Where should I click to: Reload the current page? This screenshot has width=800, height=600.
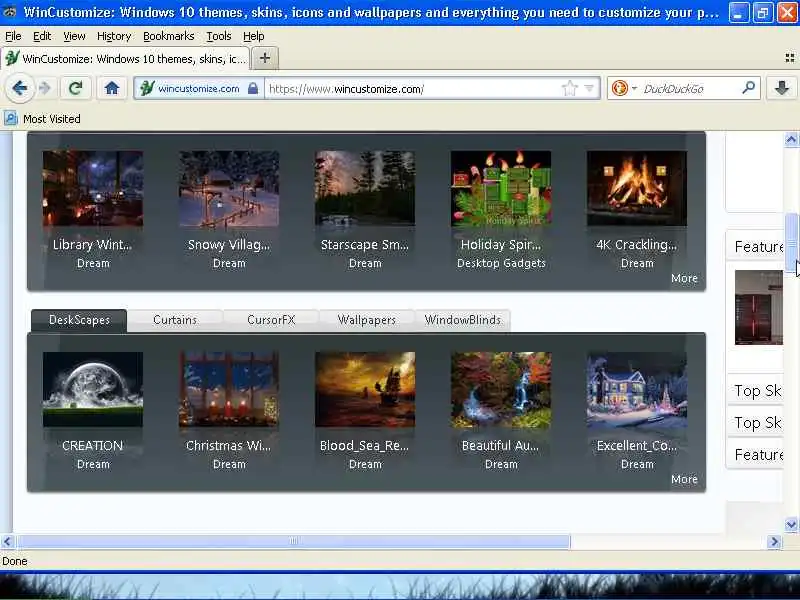coord(76,89)
